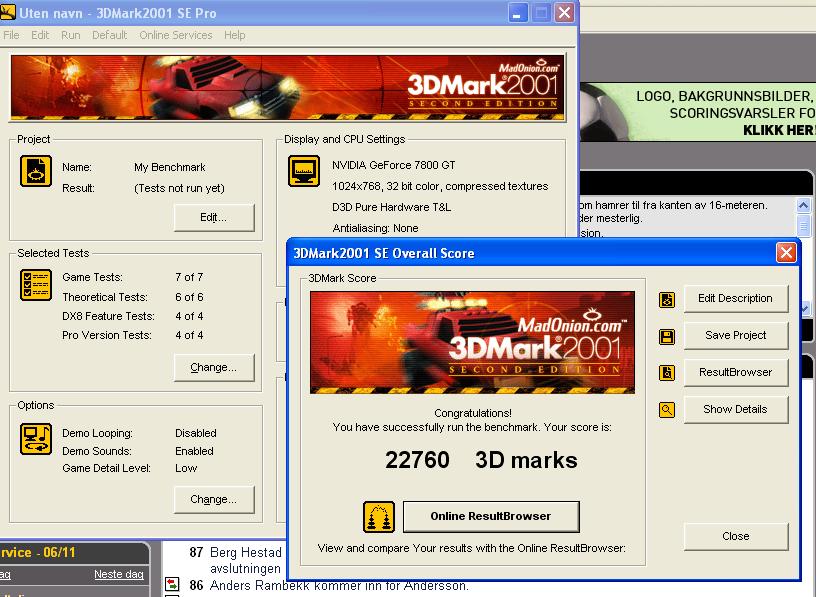Click Change... under Options
The height and width of the screenshot is (597, 816).
pyautogui.click(x=214, y=500)
